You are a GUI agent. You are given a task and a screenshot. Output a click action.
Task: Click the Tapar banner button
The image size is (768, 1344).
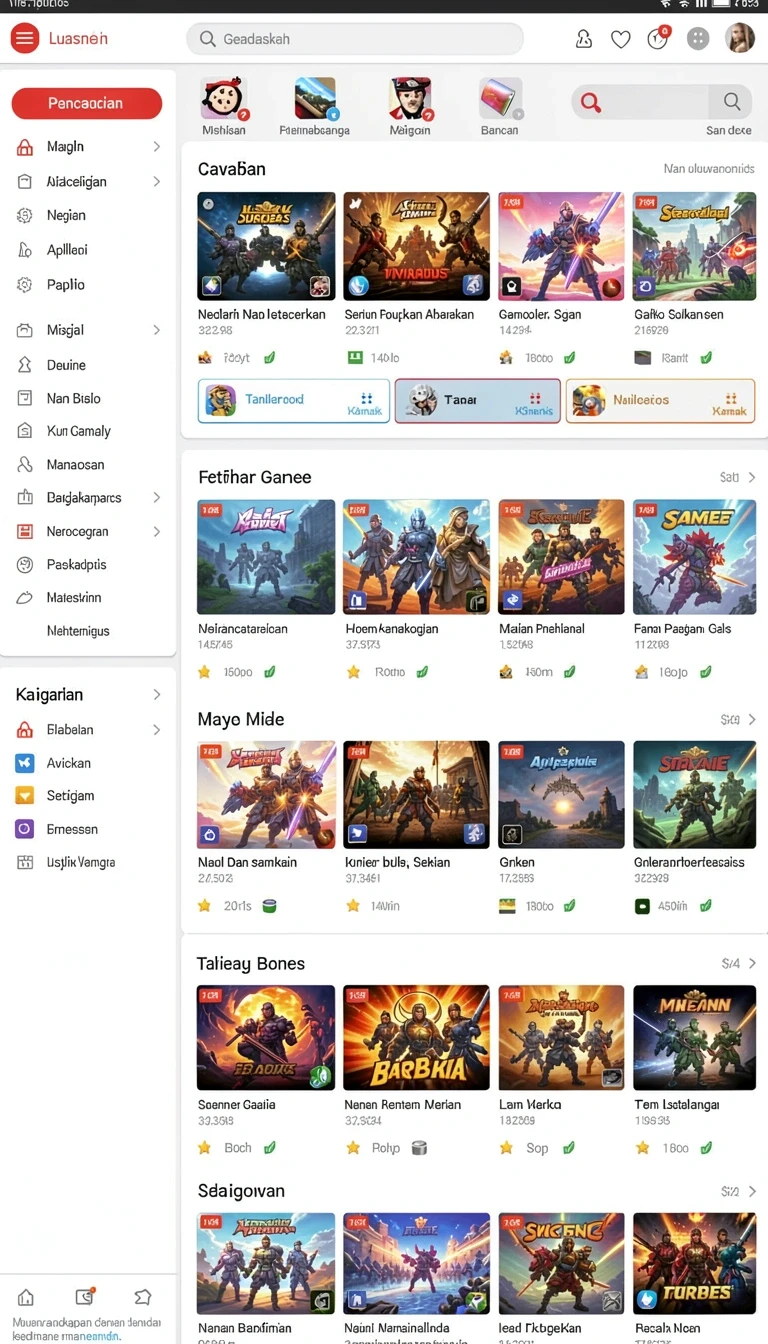coord(477,401)
